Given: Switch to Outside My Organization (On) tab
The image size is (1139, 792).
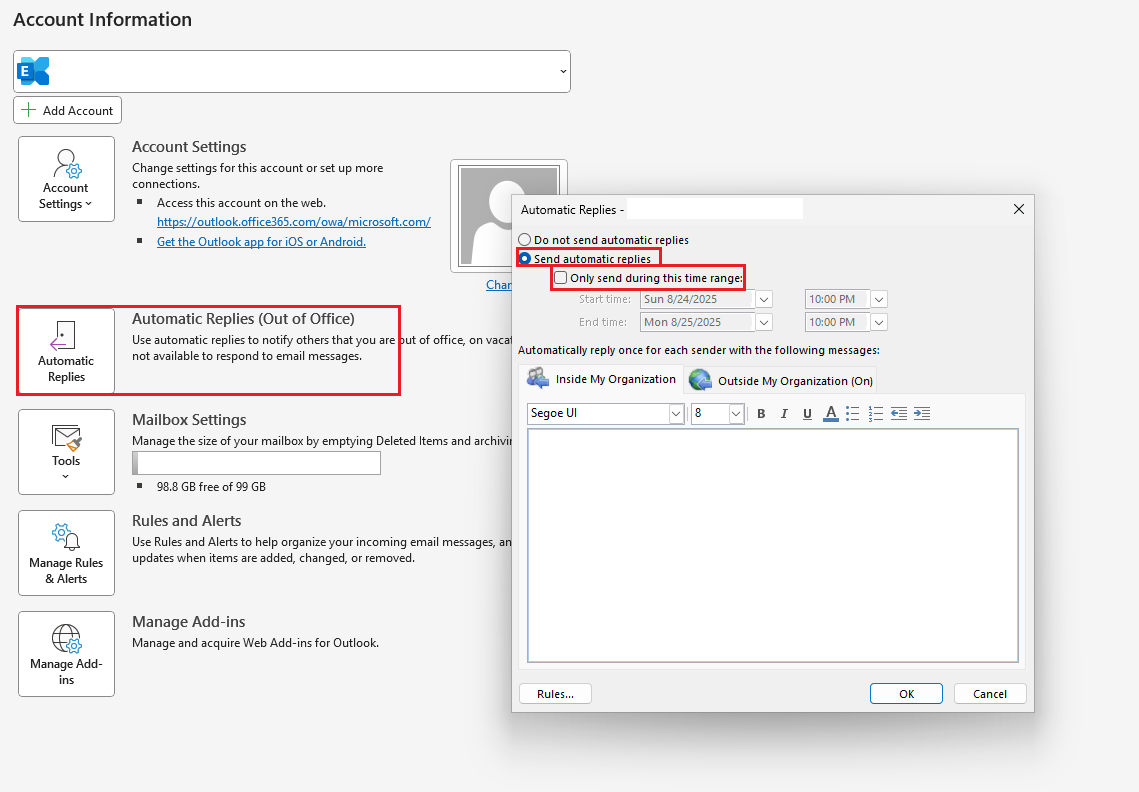Looking at the screenshot, I should click(781, 381).
